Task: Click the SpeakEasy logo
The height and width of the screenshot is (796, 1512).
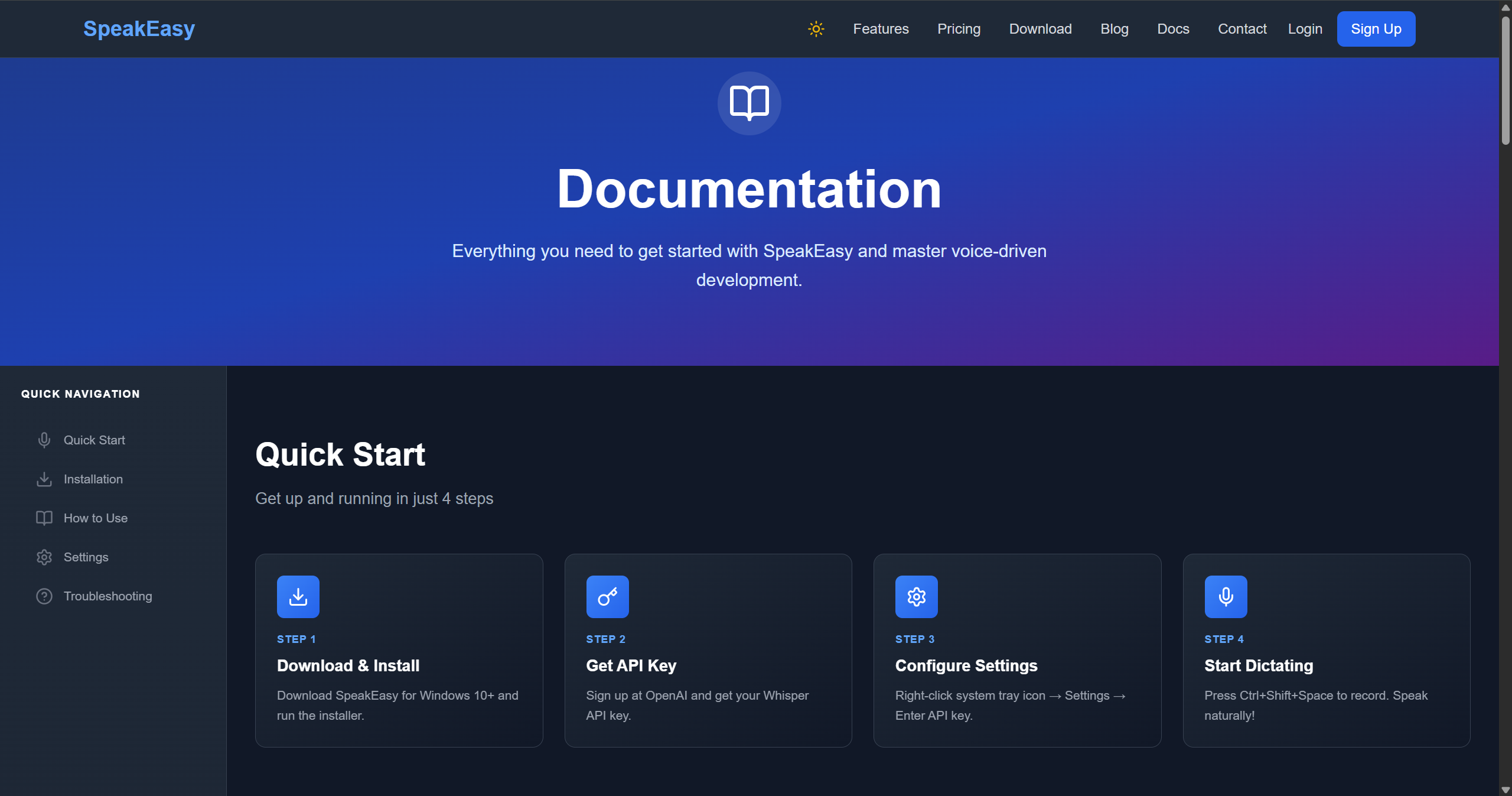Action: click(x=139, y=29)
